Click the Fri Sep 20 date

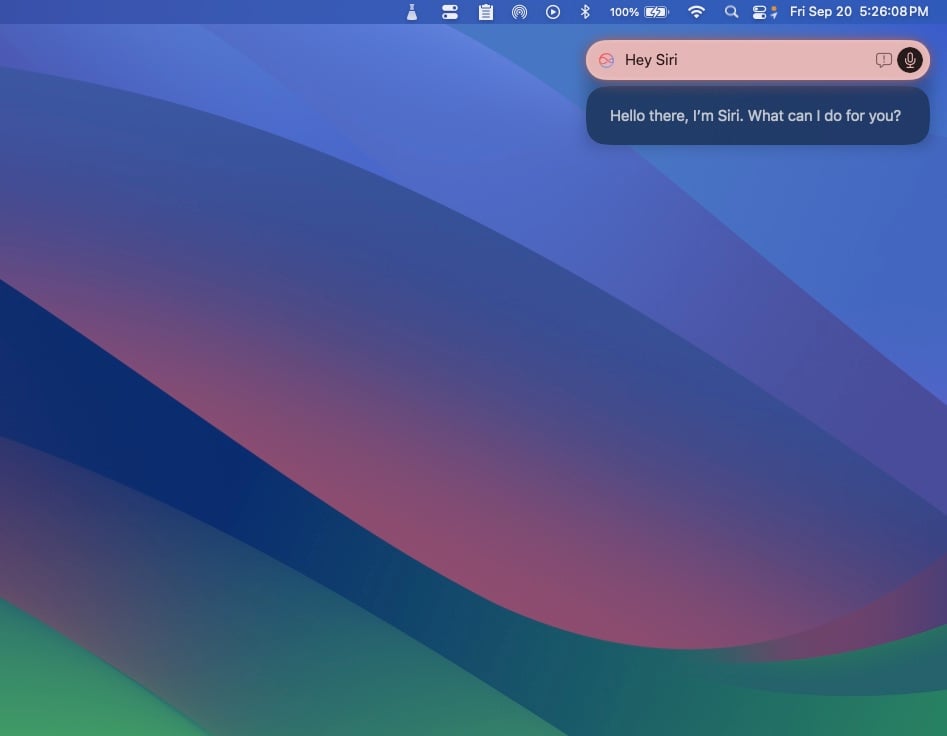click(820, 12)
